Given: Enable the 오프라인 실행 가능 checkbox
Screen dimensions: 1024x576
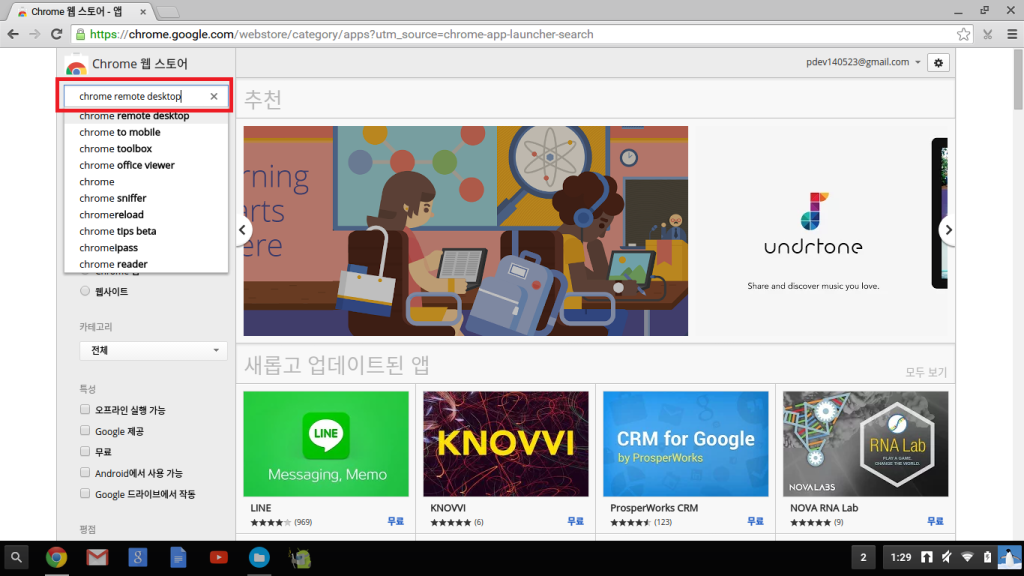Looking at the screenshot, I should [x=85, y=409].
